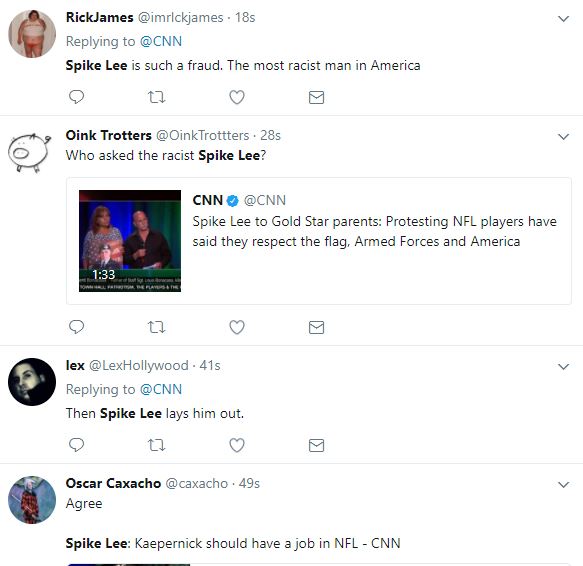The height and width of the screenshot is (566, 583).
Task: Visit the @LexHollywood profile handle
Action: 139,366
